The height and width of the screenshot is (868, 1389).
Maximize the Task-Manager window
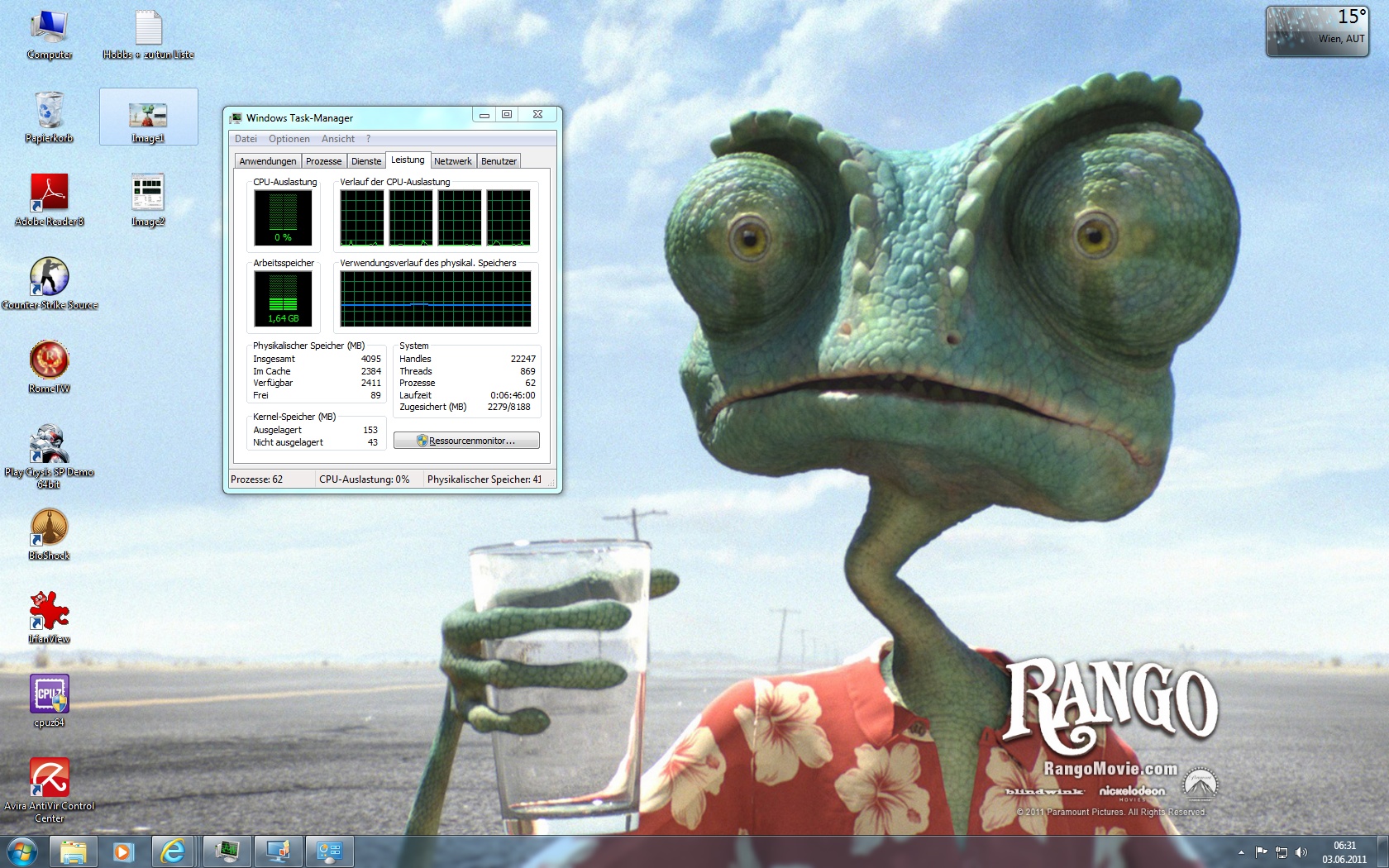[x=507, y=115]
